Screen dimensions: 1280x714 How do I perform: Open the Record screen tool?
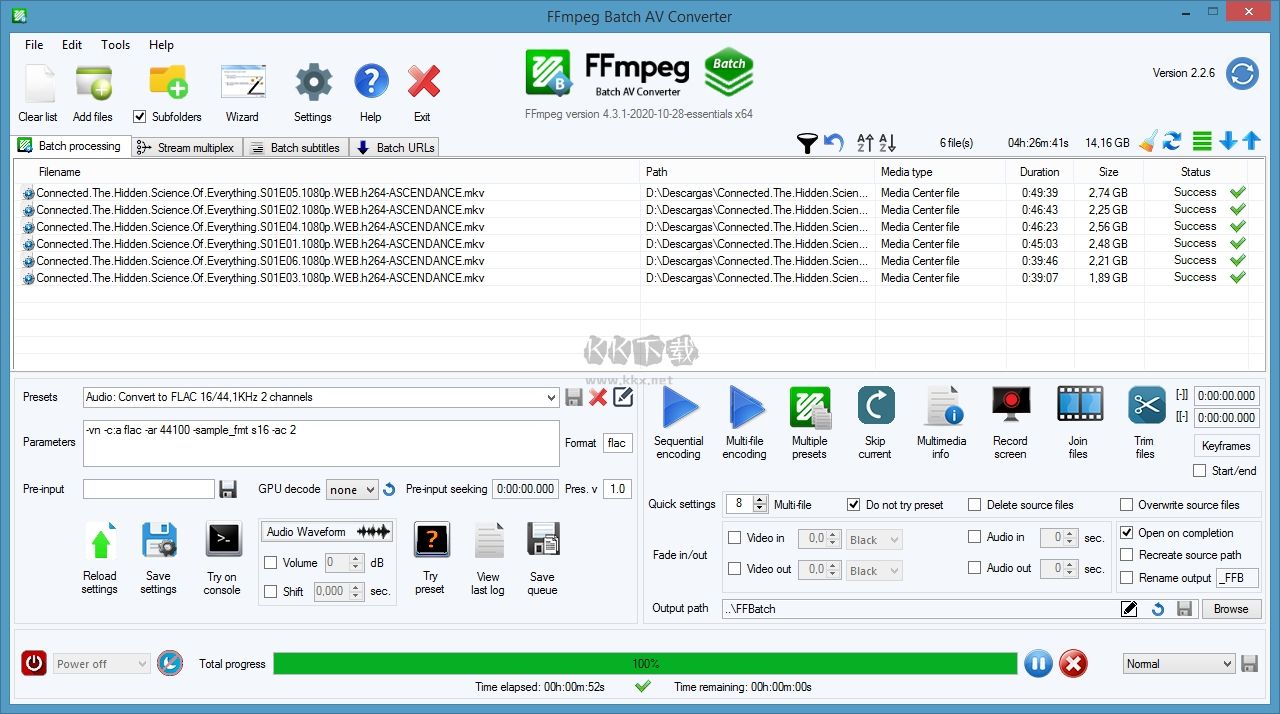pyautogui.click(x=1010, y=410)
